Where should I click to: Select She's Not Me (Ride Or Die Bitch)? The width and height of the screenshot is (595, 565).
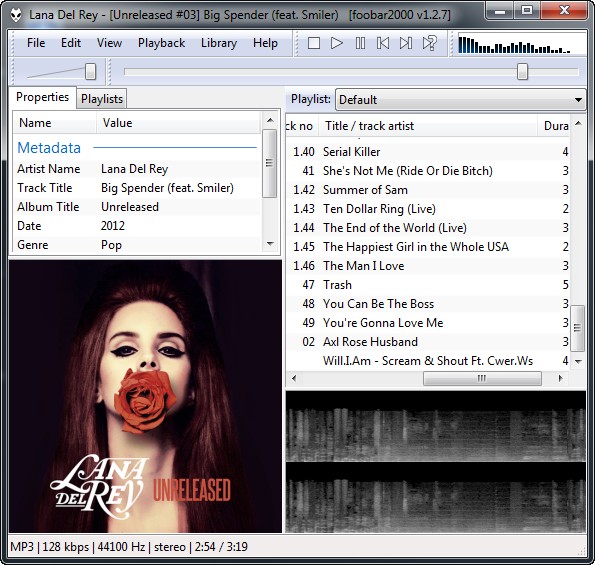[x=428, y=171]
